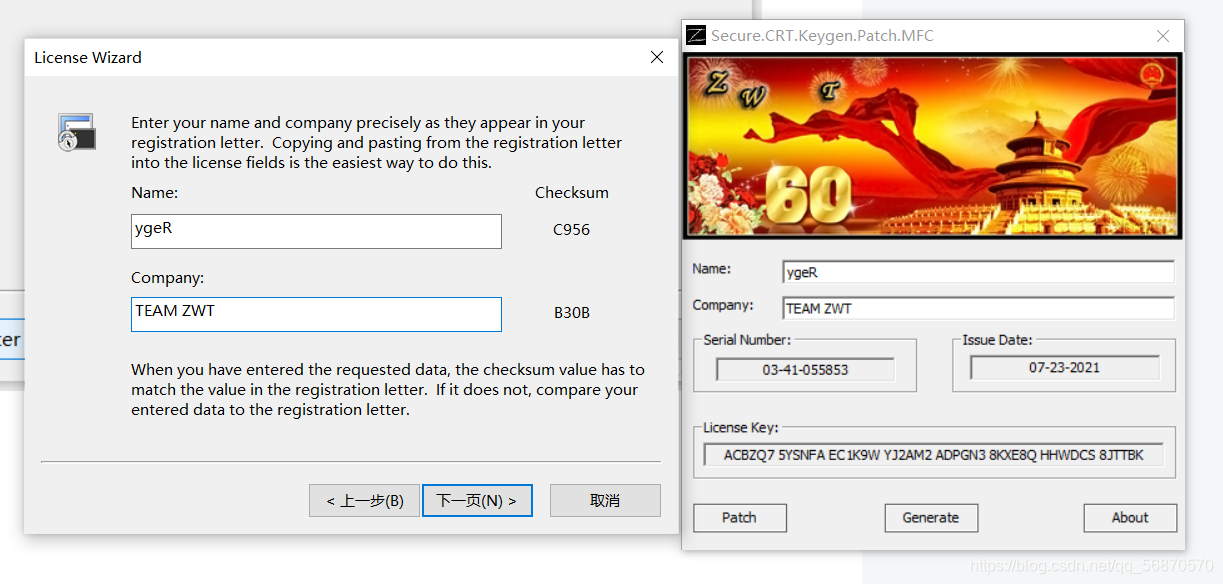Click the keygen Name input field

click(x=978, y=272)
